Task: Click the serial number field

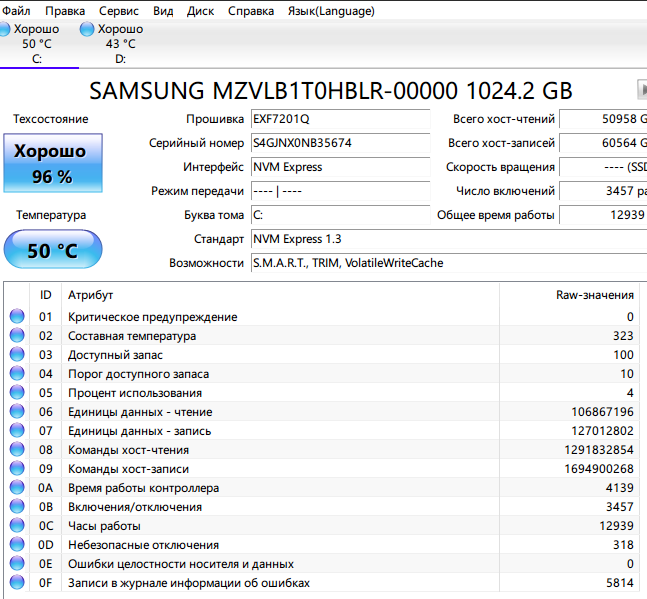Action: [x=338, y=143]
